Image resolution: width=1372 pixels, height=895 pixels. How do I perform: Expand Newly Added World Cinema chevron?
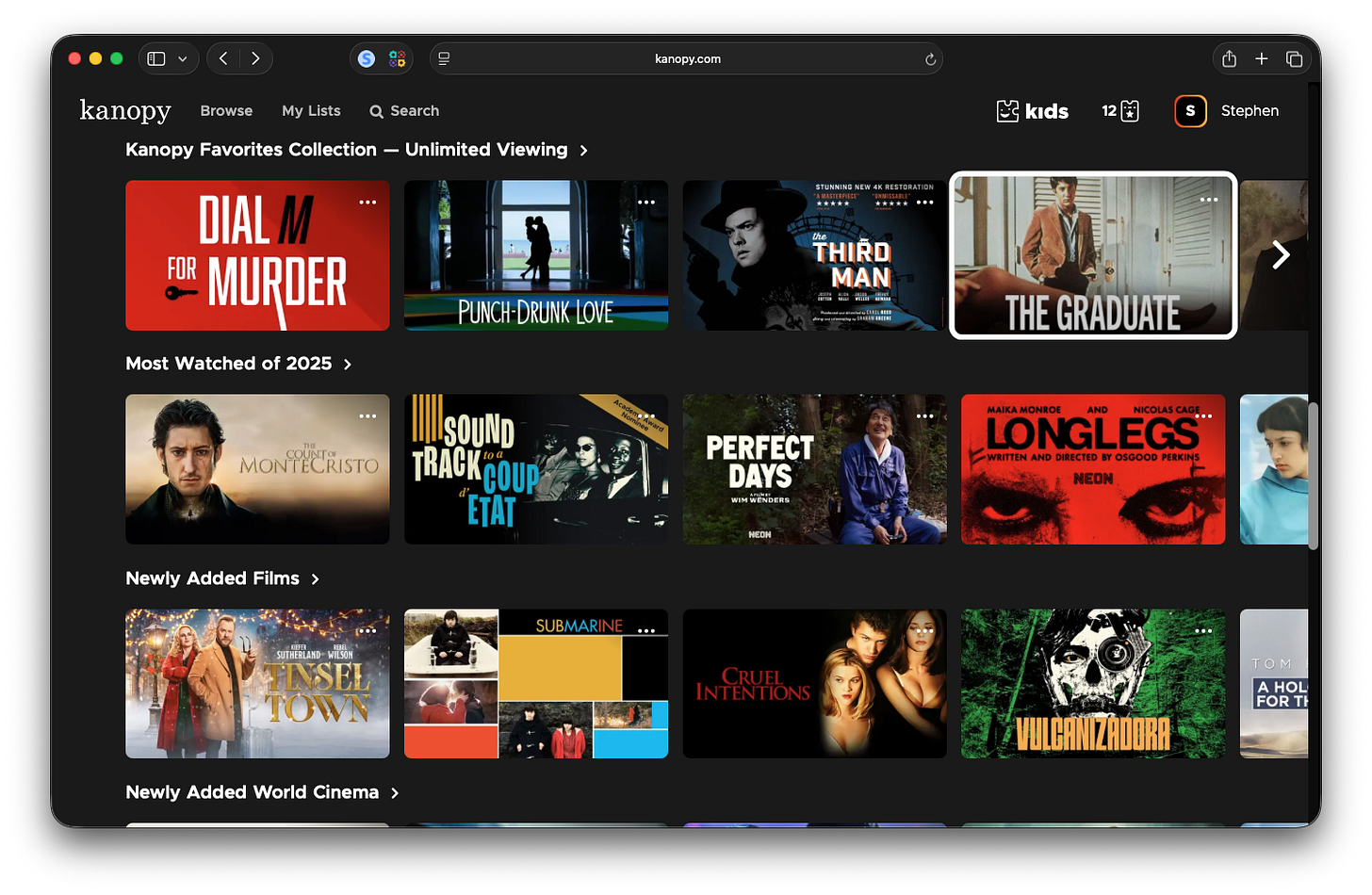pos(395,793)
